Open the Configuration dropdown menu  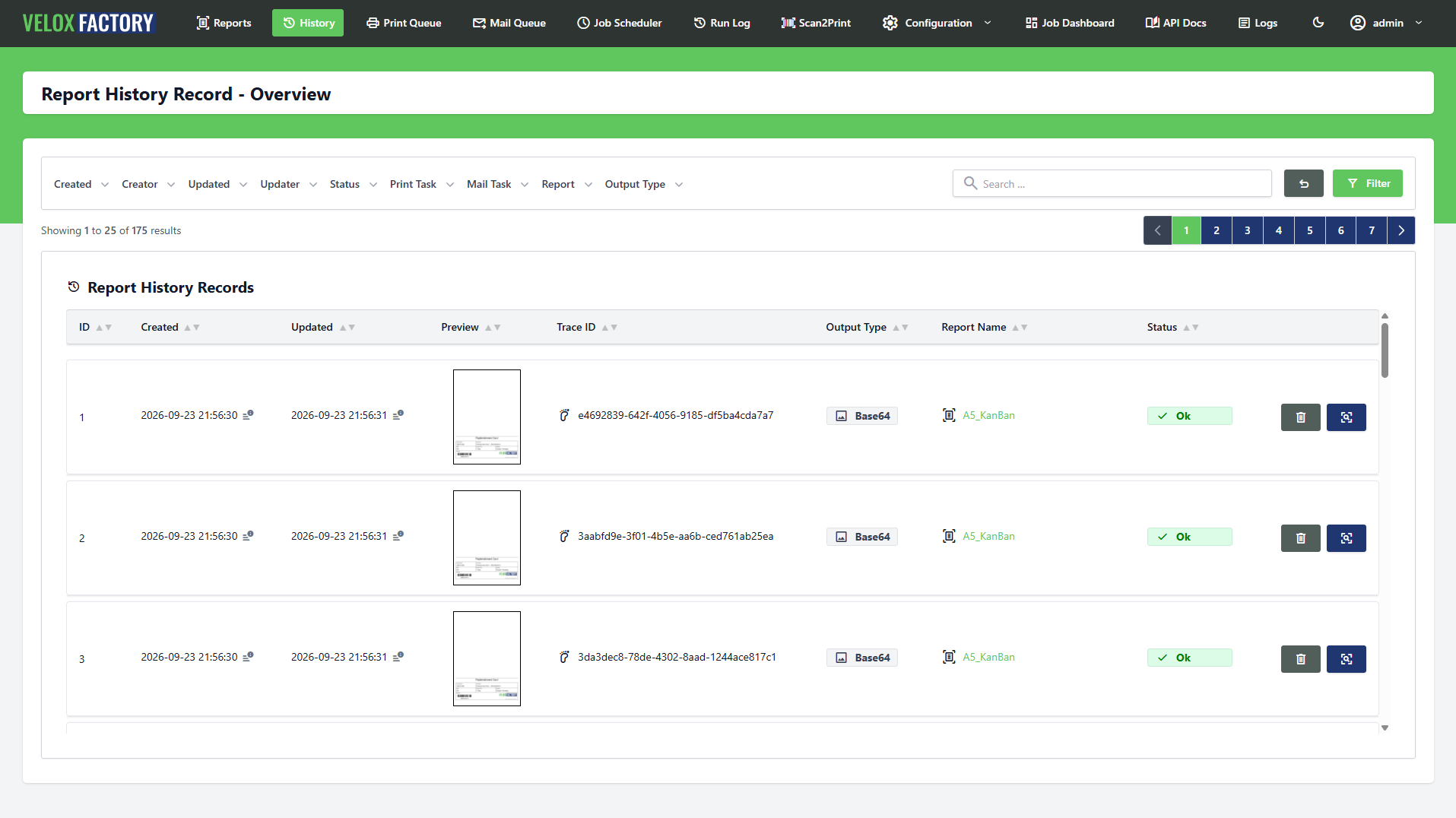937,23
